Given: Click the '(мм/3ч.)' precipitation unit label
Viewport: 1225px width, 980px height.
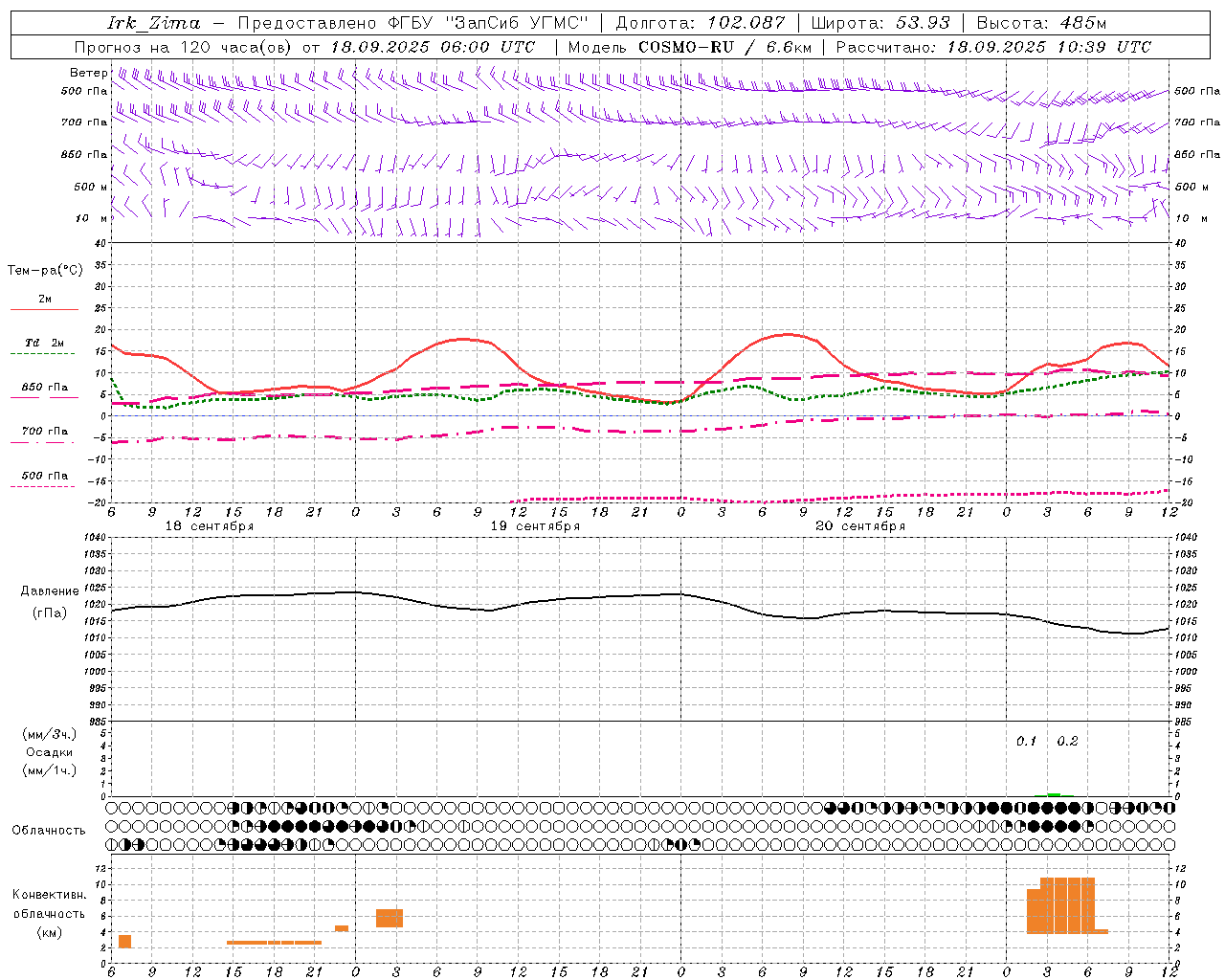Looking at the screenshot, I should tap(50, 734).
